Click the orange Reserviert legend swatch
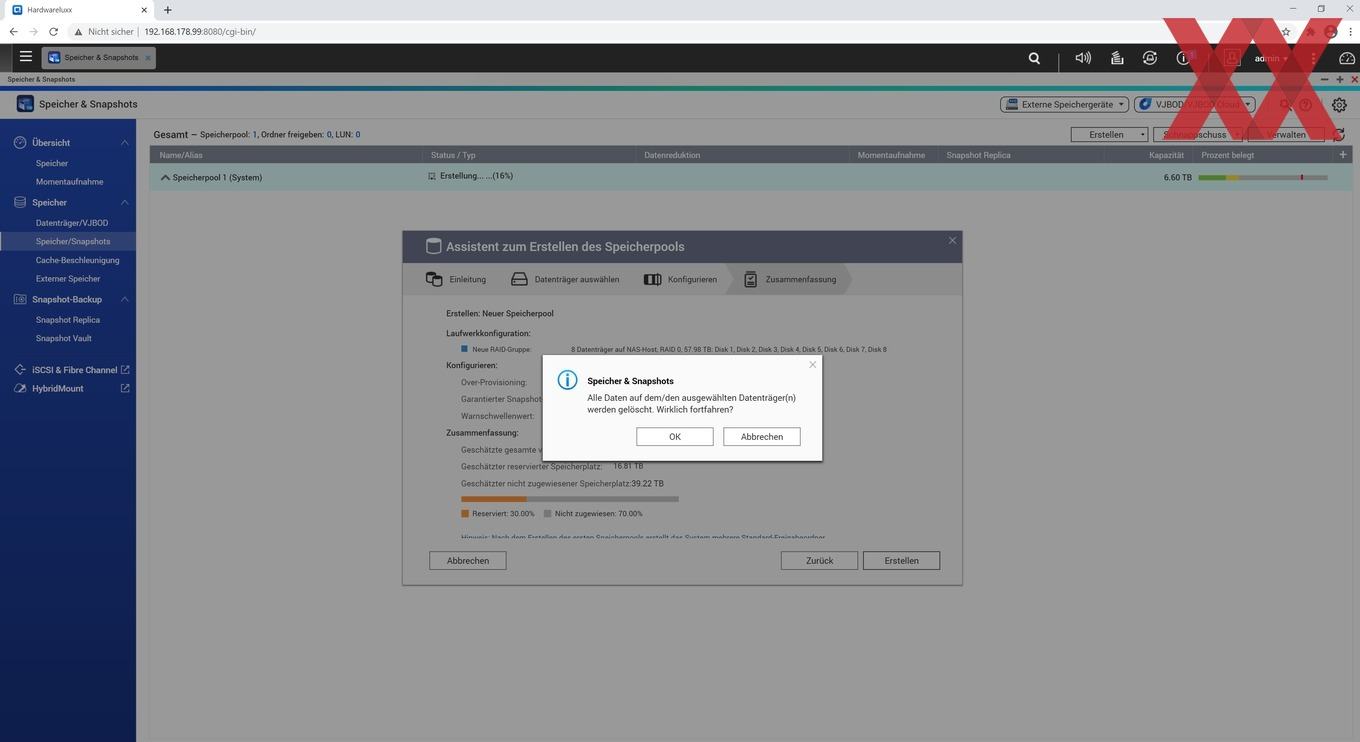1360x742 pixels. click(465, 513)
